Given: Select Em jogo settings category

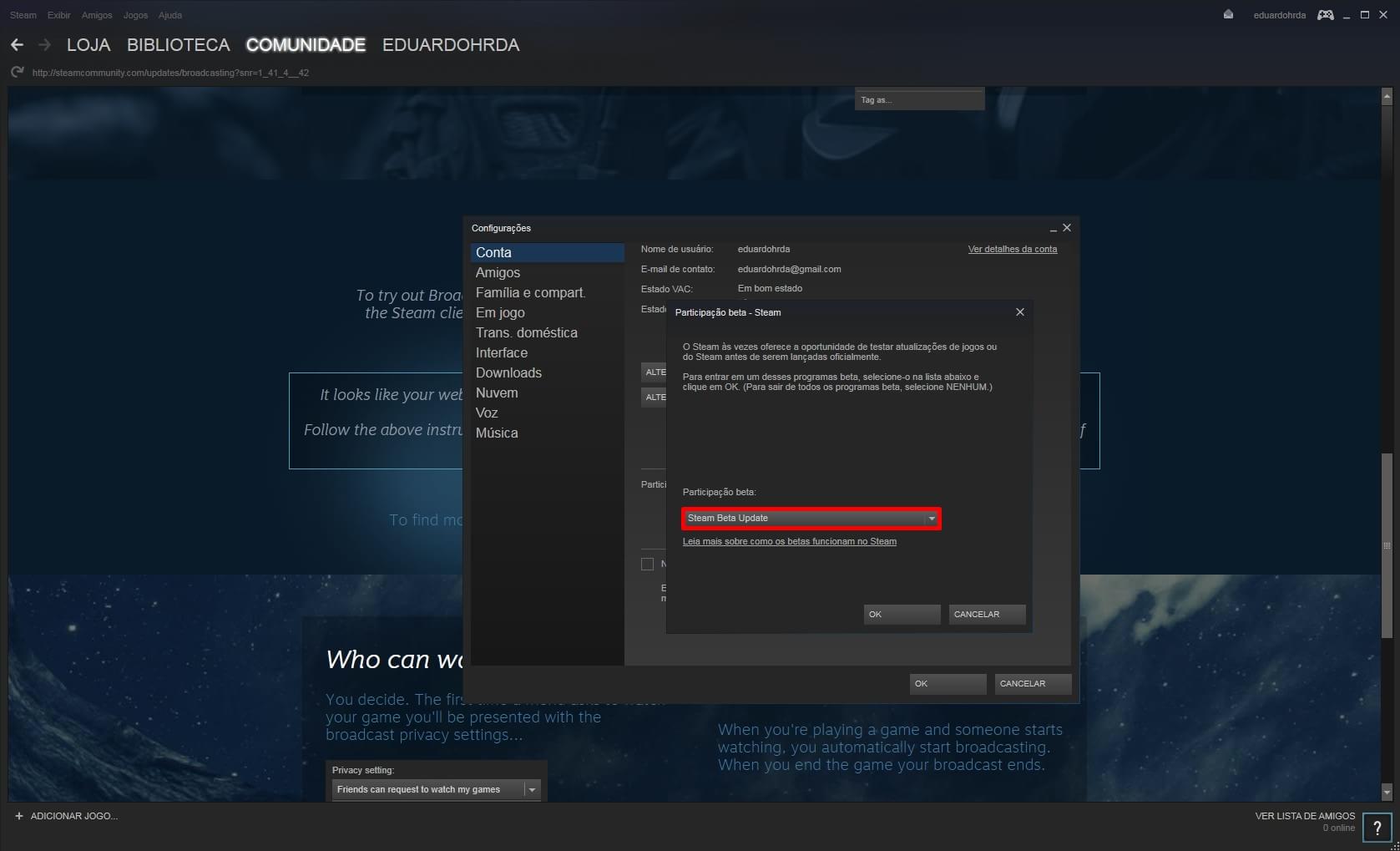Looking at the screenshot, I should (548, 312).
